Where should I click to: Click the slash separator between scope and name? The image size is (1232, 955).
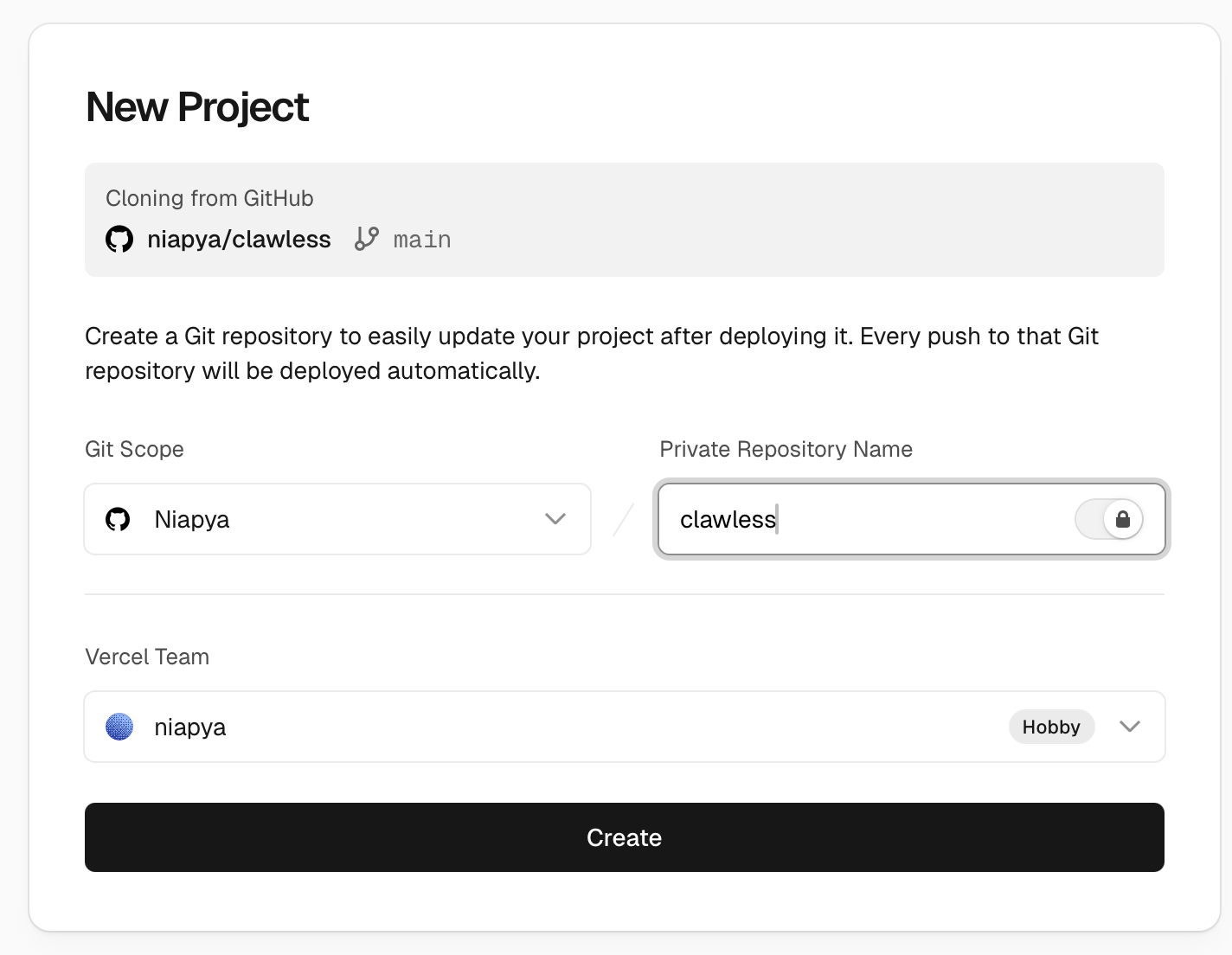click(621, 519)
